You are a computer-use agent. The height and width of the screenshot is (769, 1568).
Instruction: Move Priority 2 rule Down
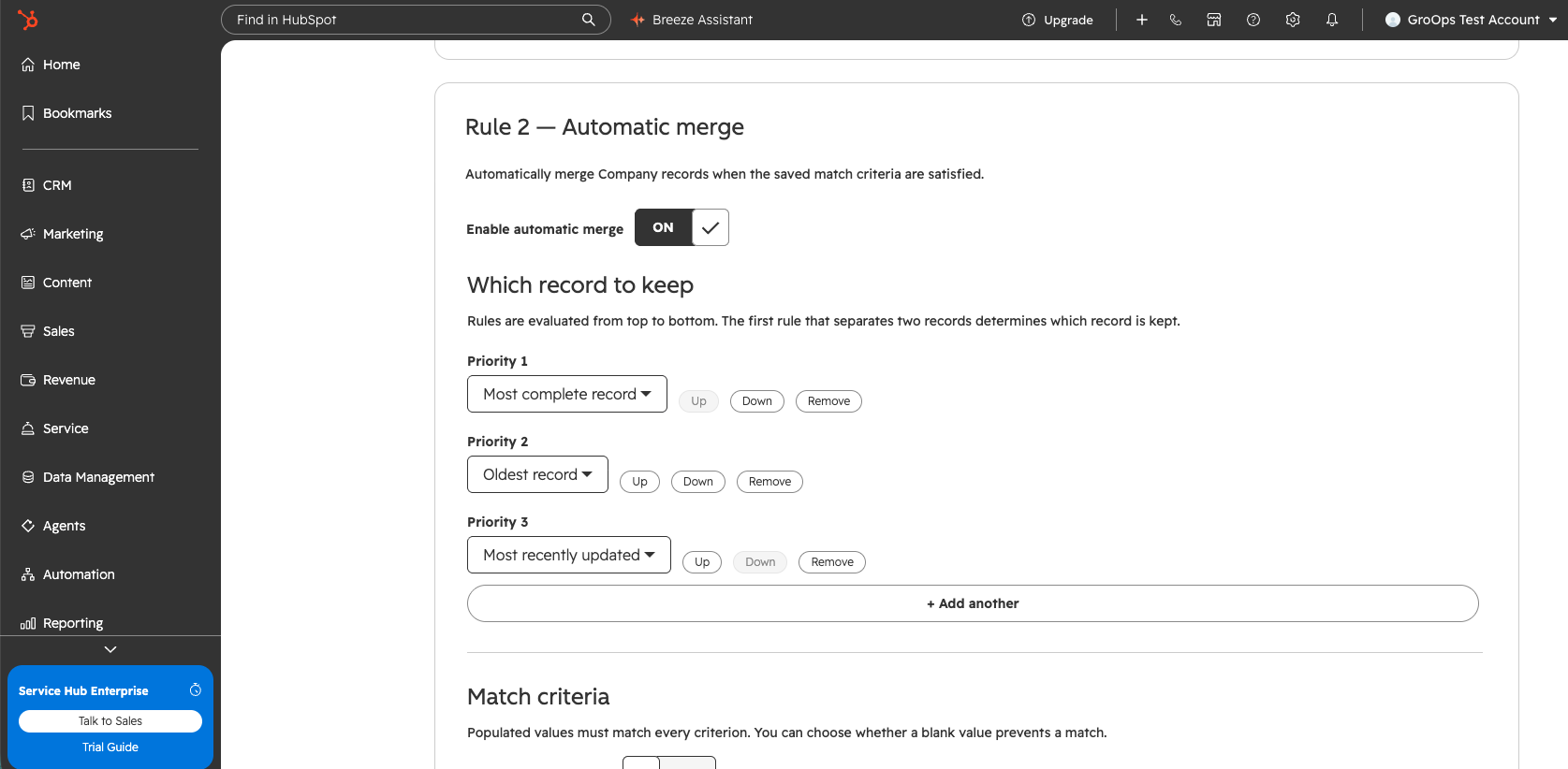698,482
